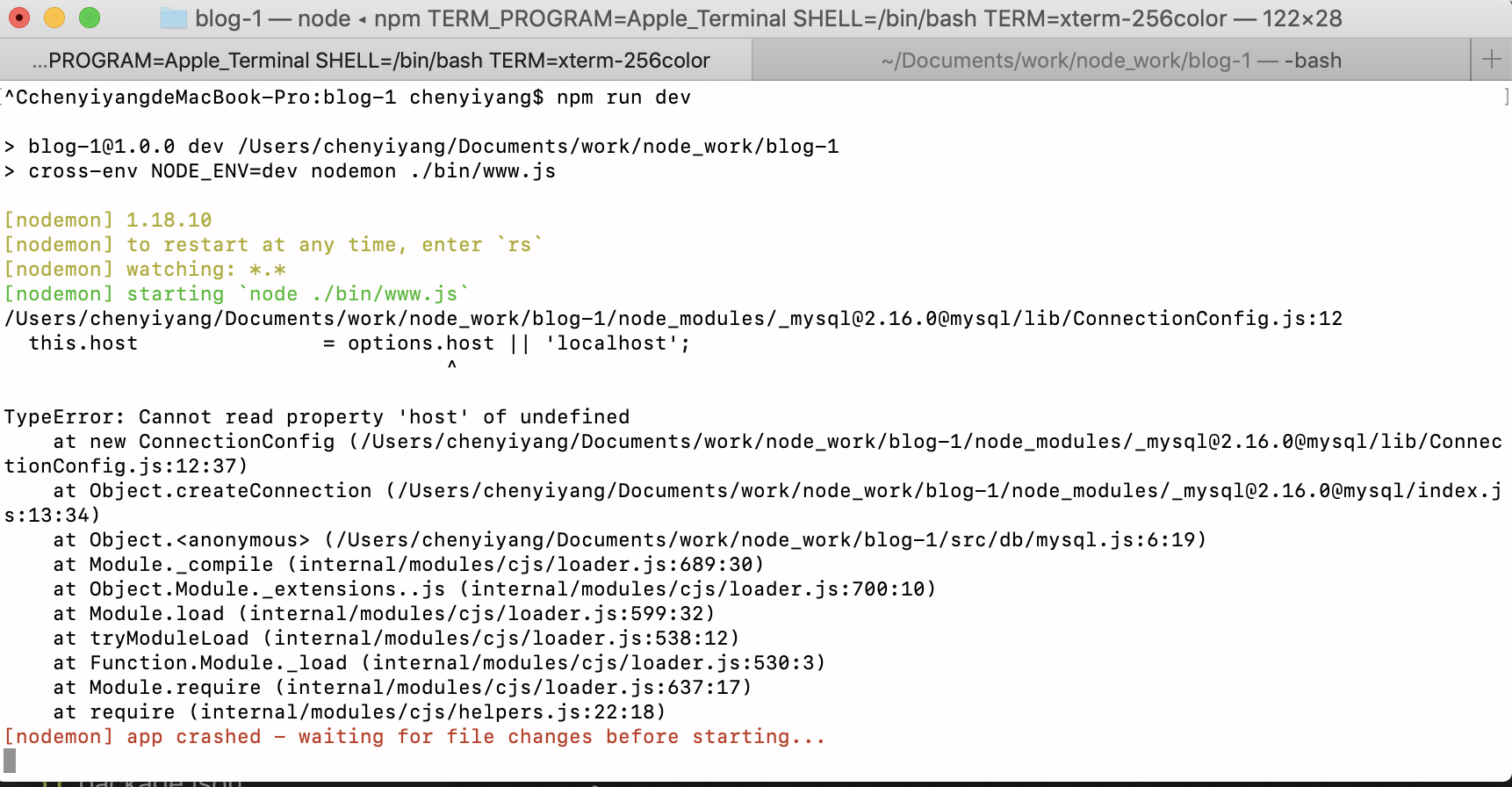Click the 'at Module._compile' loader.js:689:30 line

coord(408,565)
